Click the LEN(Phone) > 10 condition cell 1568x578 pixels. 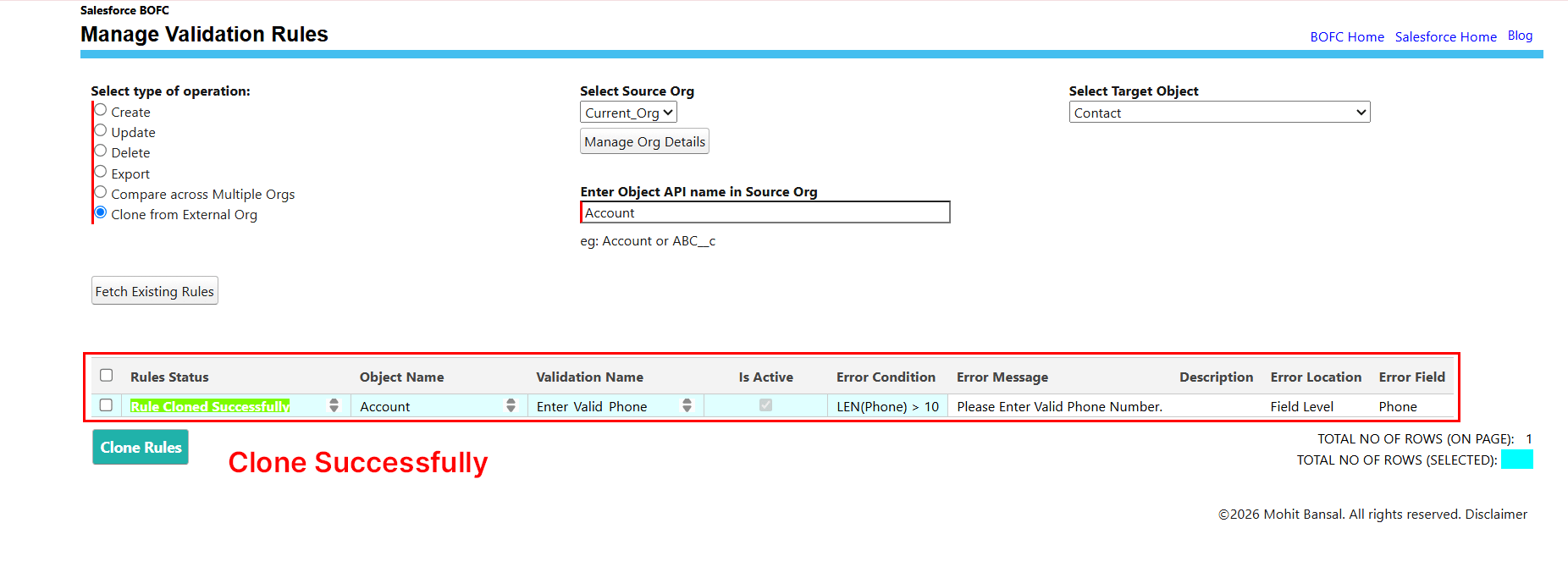[x=887, y=407]
